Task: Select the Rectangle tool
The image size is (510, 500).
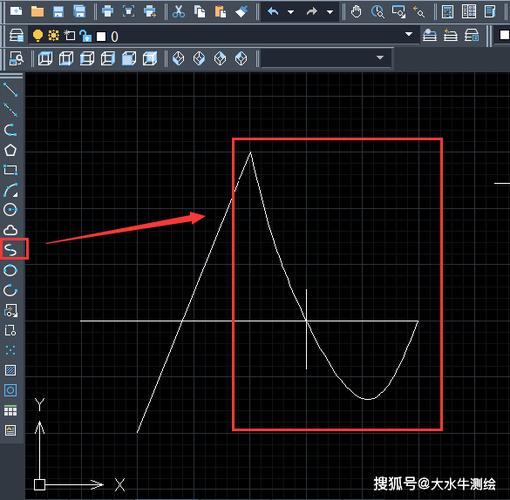Action: [10, 170]
